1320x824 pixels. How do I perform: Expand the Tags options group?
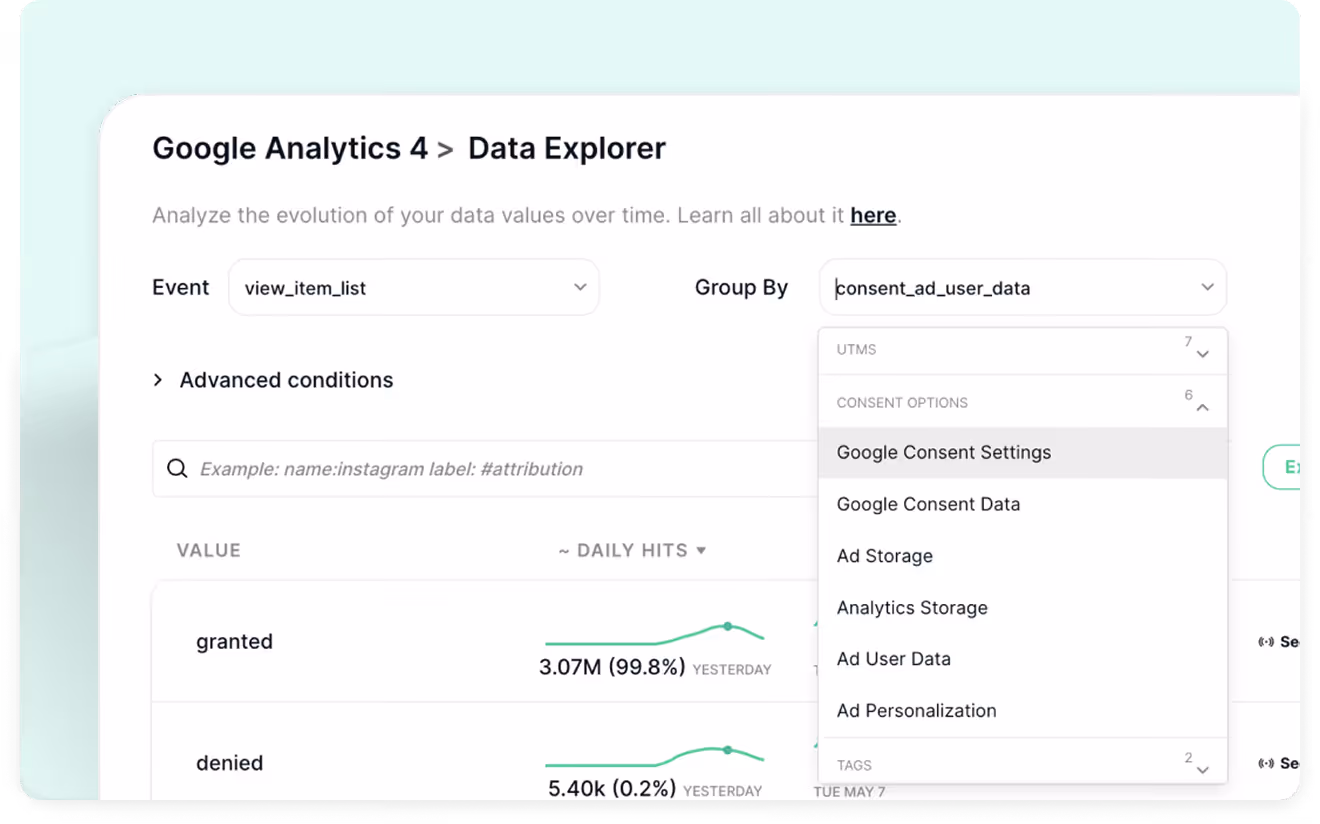click(1022, 764)
